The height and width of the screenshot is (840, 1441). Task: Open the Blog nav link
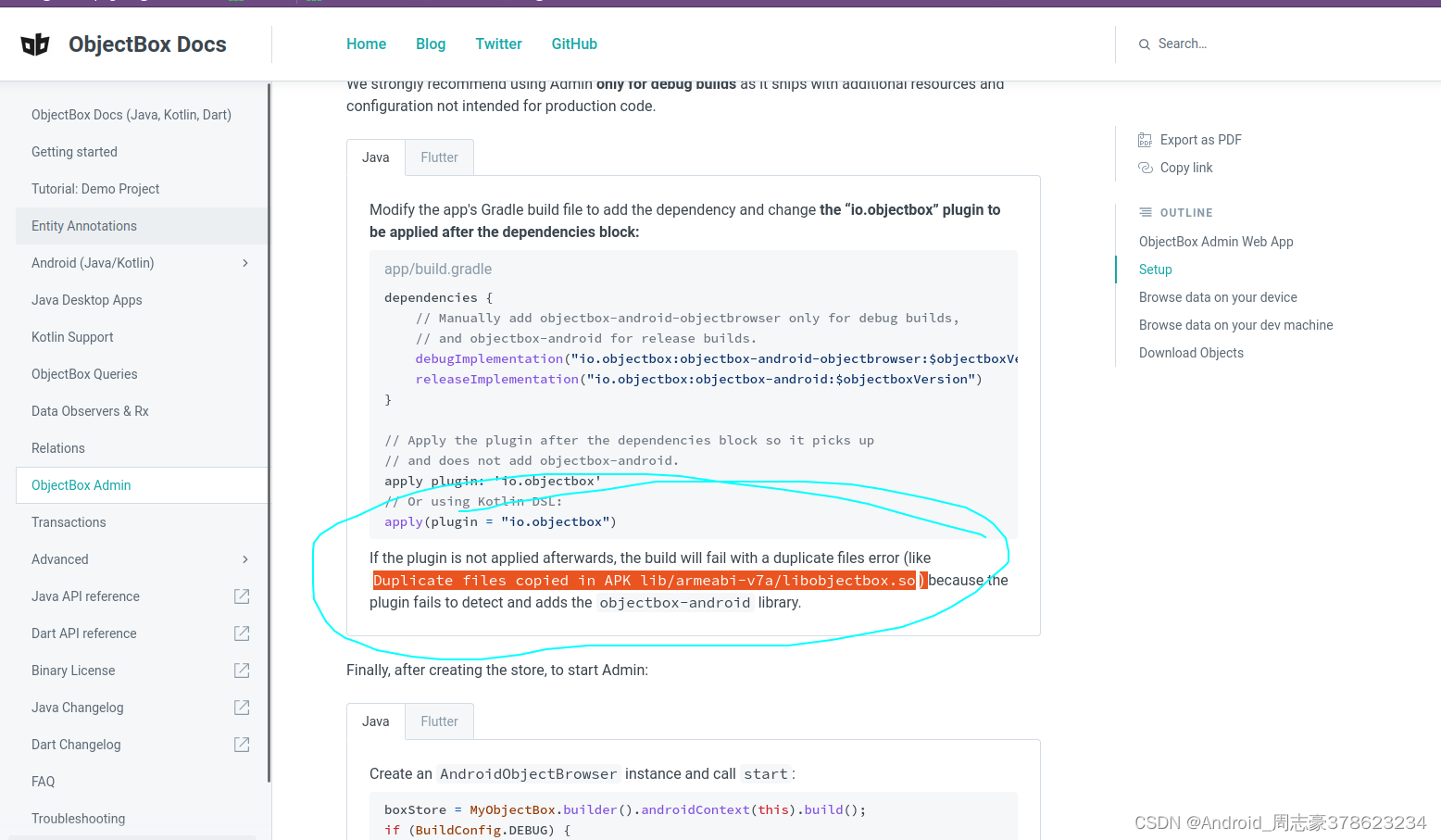[431, 44]
